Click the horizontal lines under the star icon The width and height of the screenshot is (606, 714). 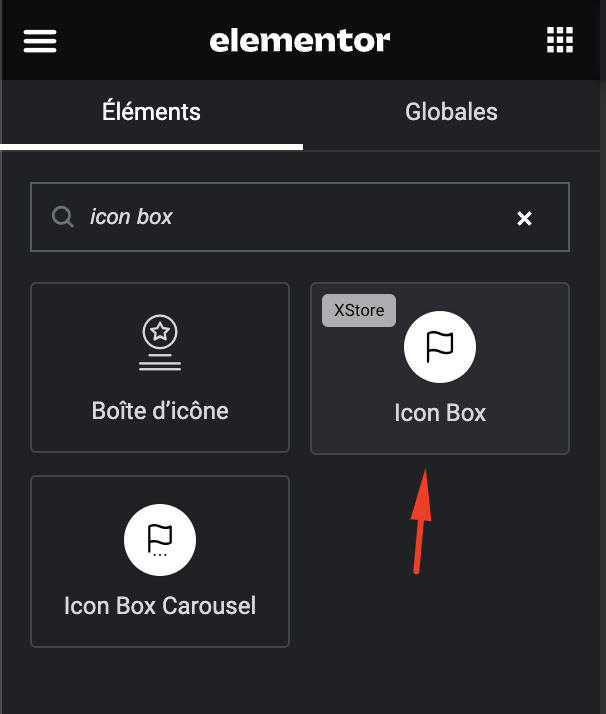point(160,362)
